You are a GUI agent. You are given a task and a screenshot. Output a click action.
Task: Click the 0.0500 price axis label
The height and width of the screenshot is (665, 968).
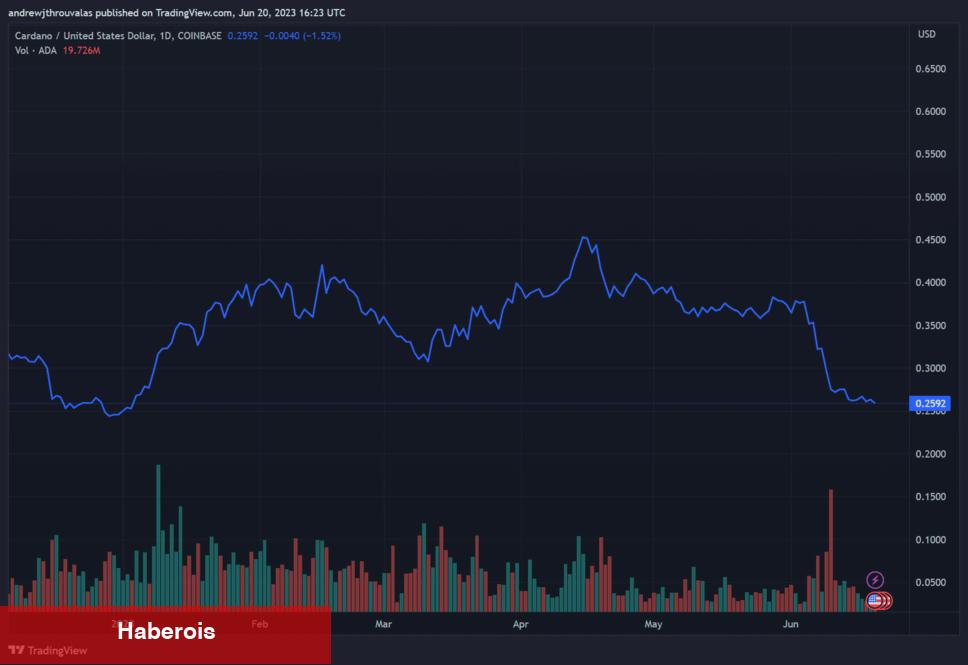point(930,583)
